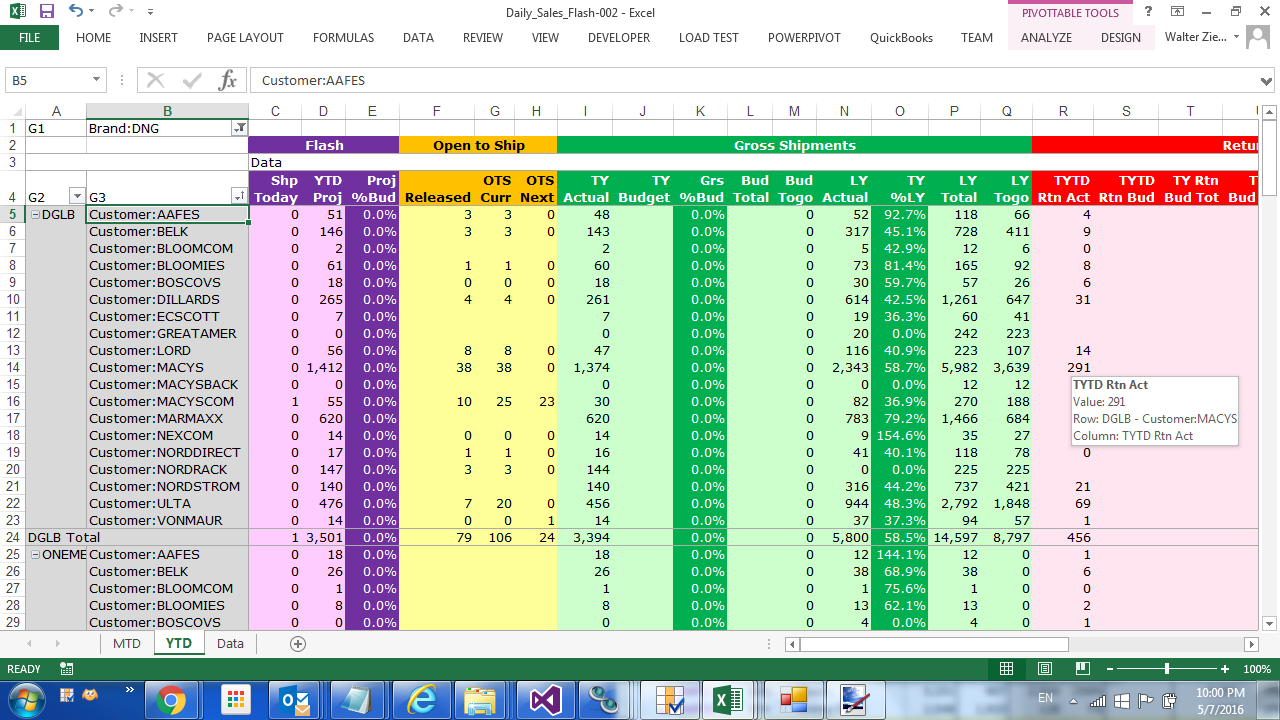Click zoom in plus button

click(1226, 669)
